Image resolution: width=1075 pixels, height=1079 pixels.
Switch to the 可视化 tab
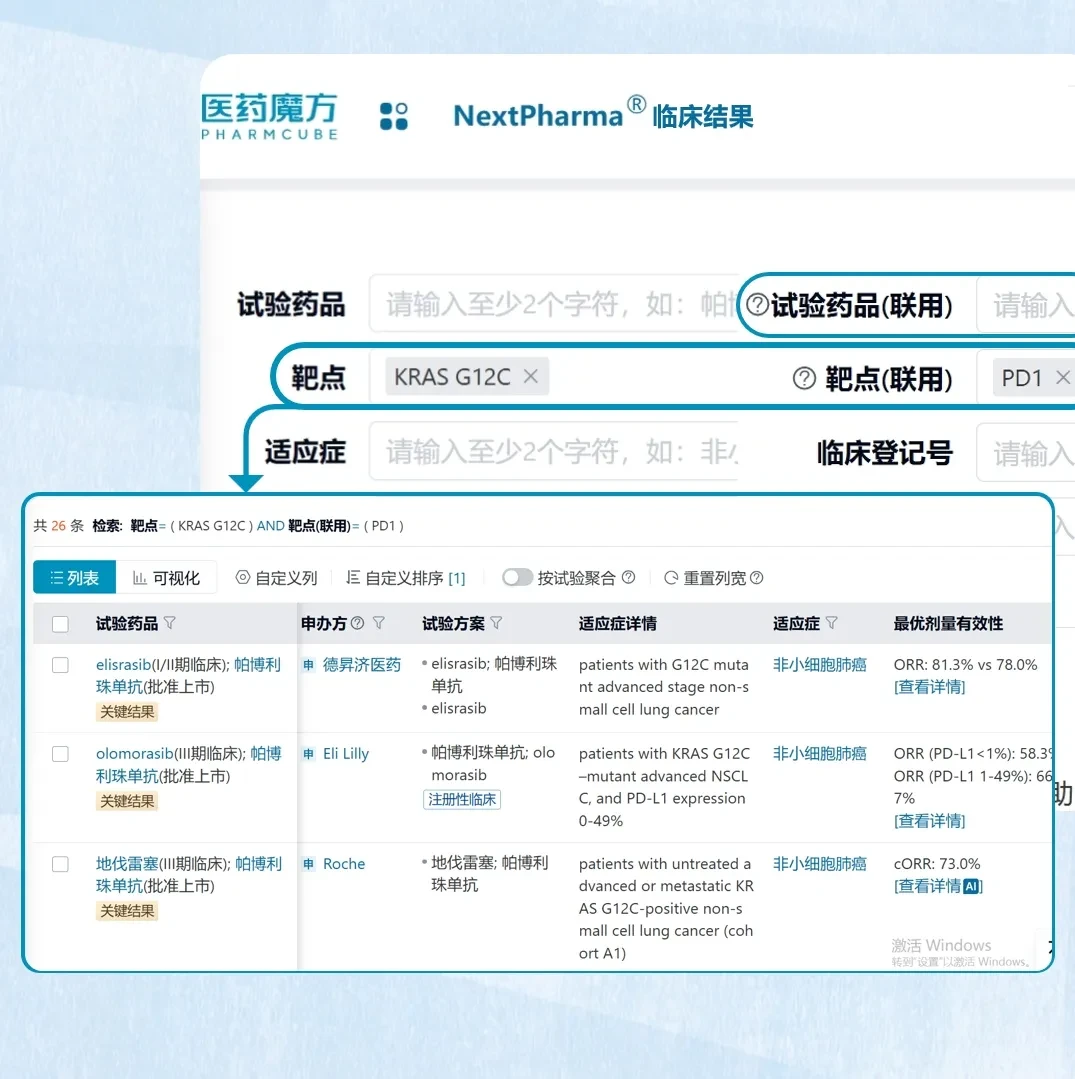click(x=166, y=577)
